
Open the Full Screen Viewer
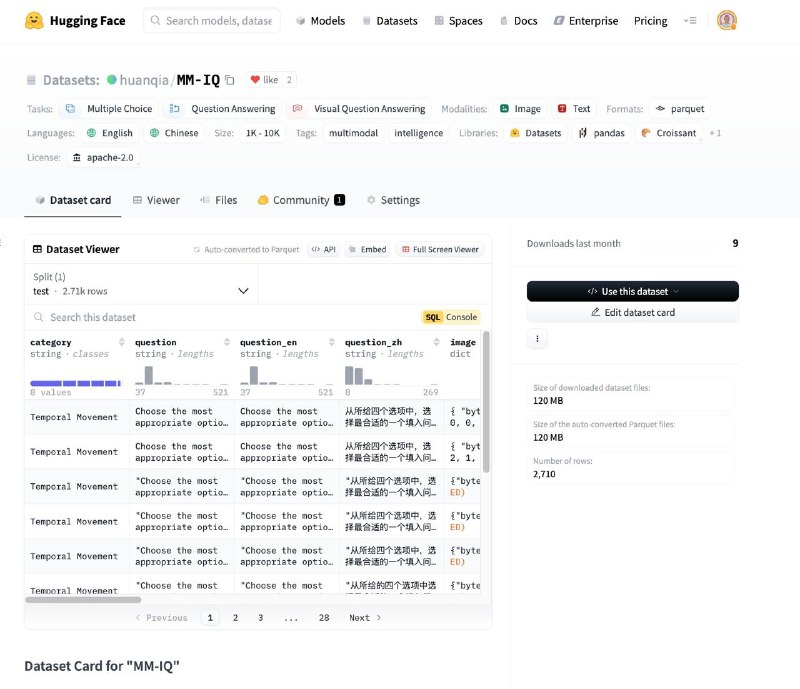tap(440, 250)
